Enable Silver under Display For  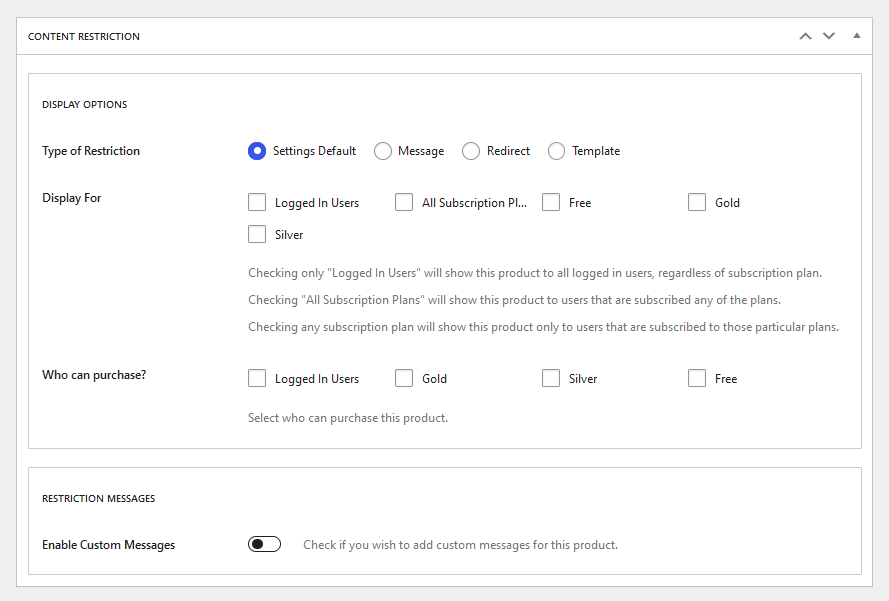(x=257, y=234)
